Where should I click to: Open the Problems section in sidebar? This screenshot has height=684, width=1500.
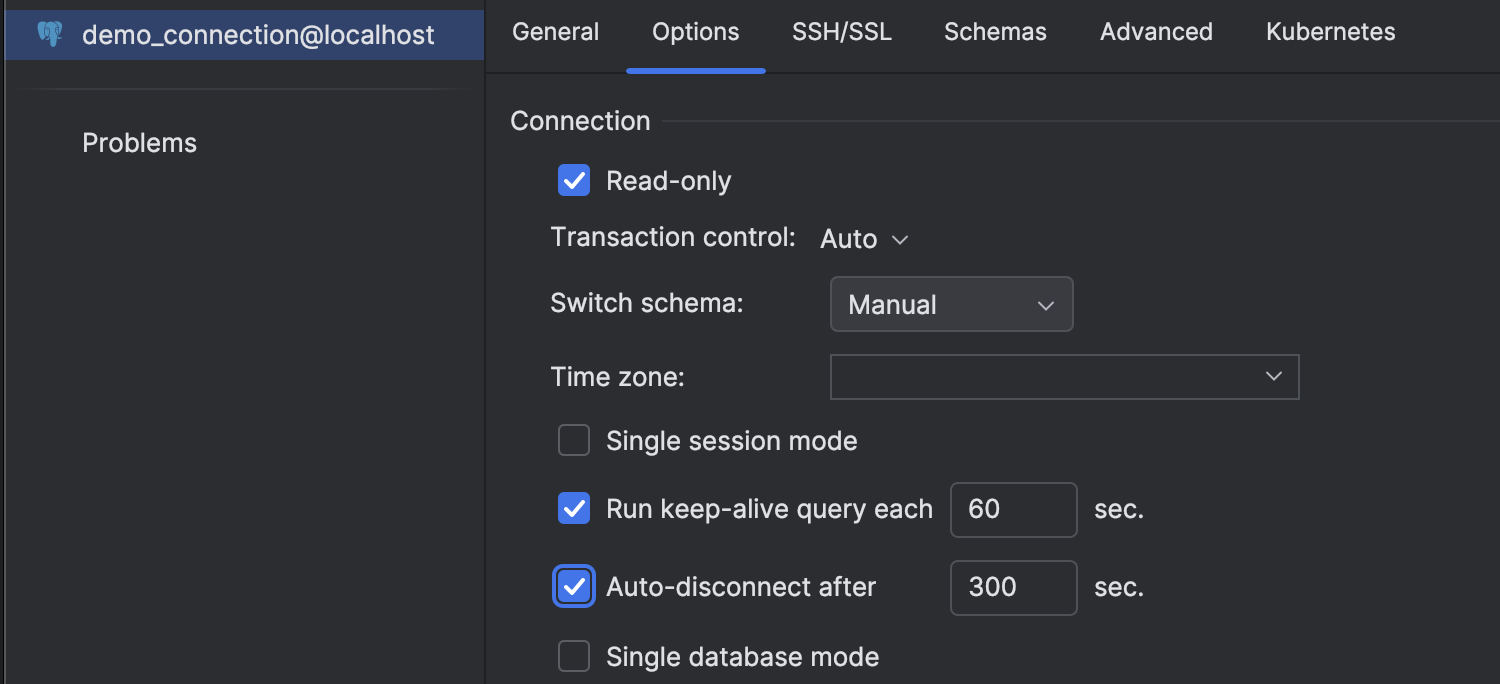tap(139, 143)
